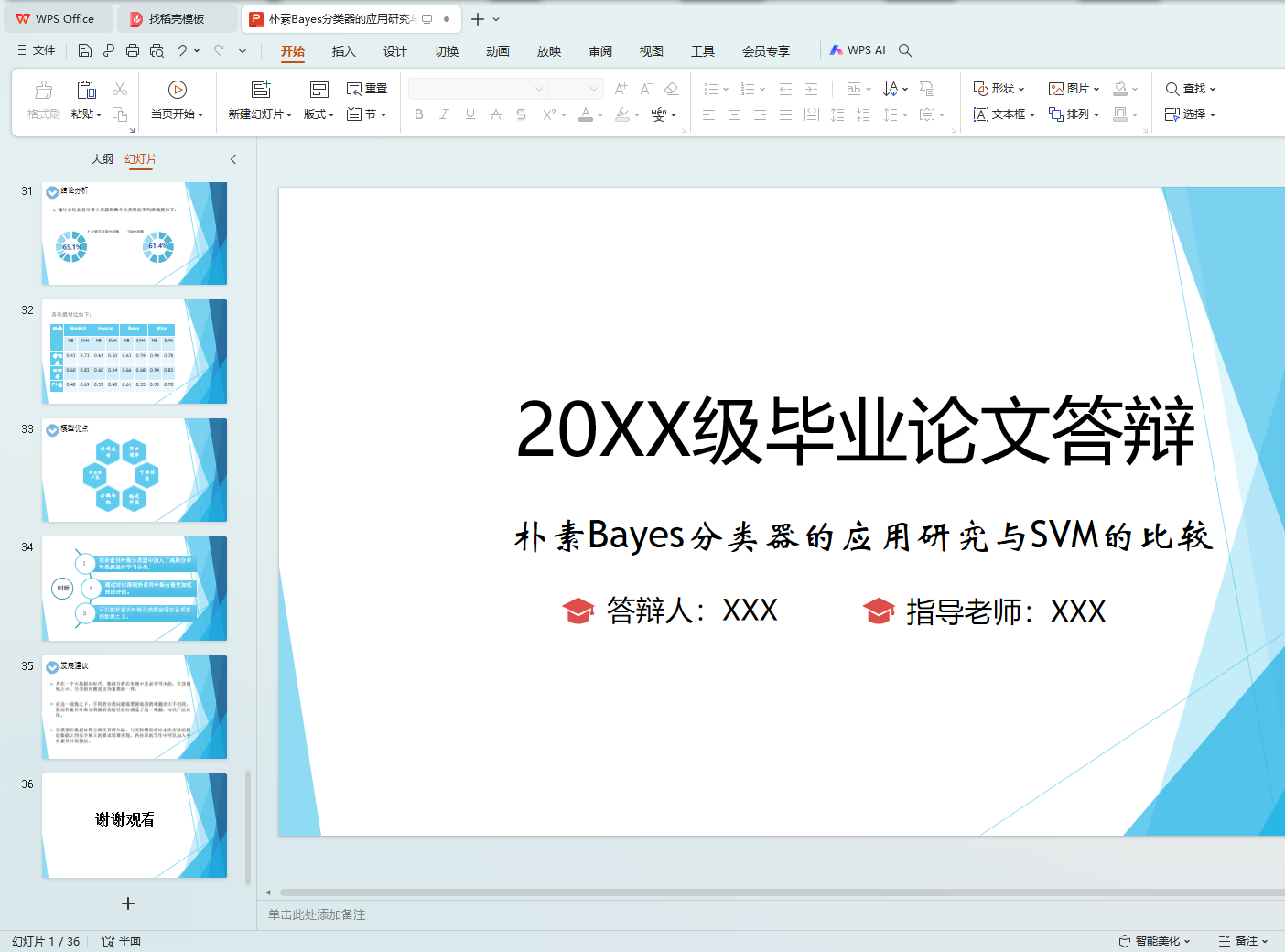This screenshot has width=1285, height=952.
Task: Open the 文件 file menu
Action: click(37, 50)
